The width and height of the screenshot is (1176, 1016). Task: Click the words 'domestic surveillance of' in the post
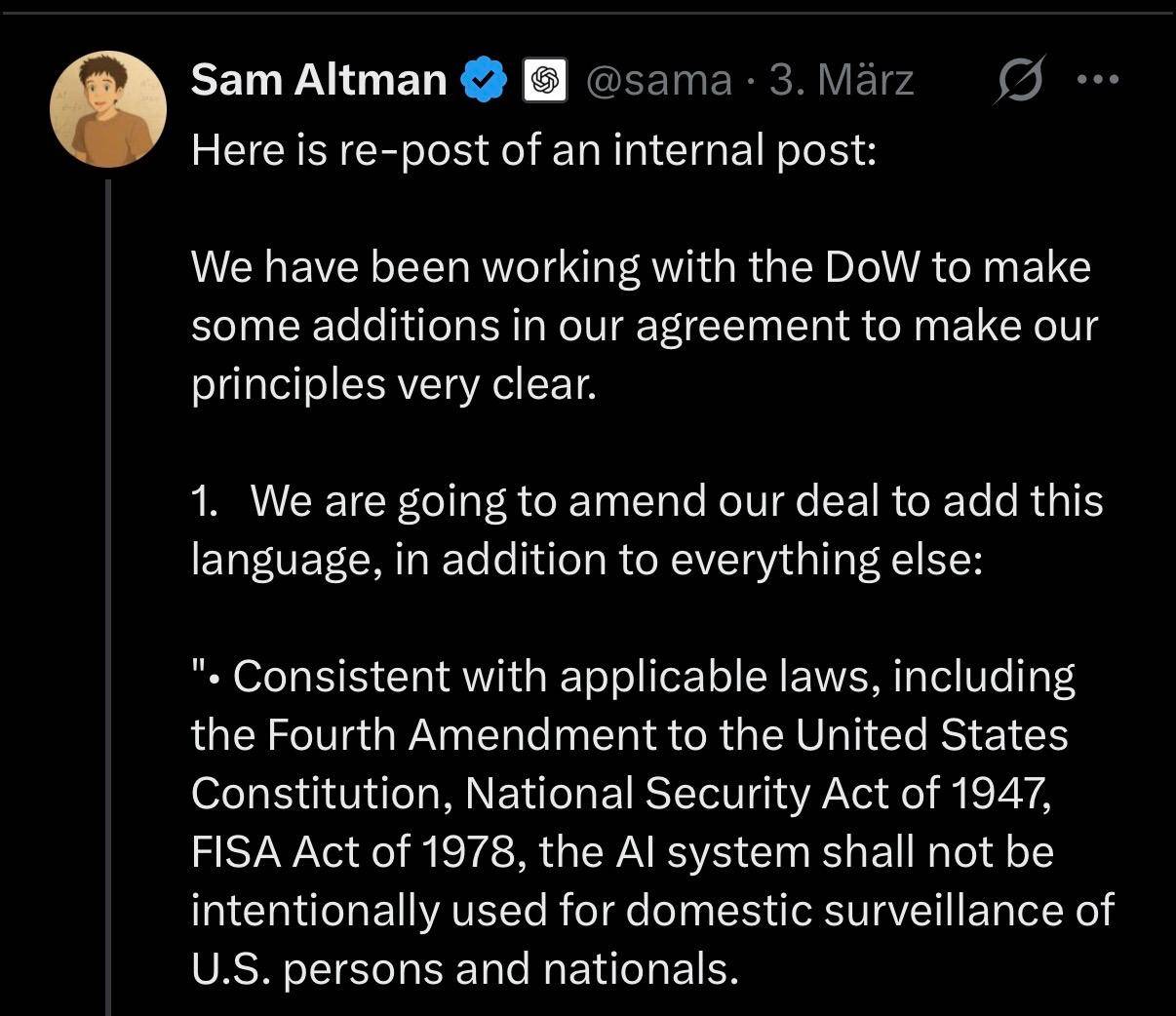pos(869,911)
